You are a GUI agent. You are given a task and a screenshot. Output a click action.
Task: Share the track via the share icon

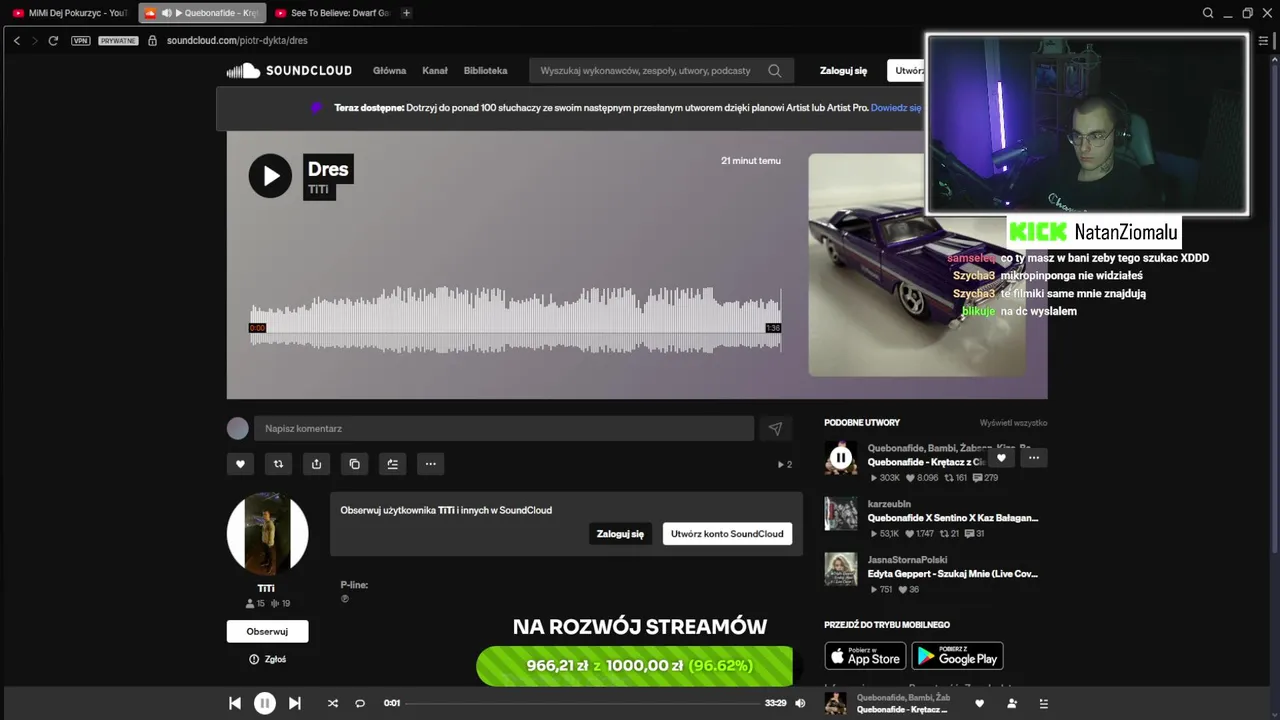click(316, 464)
